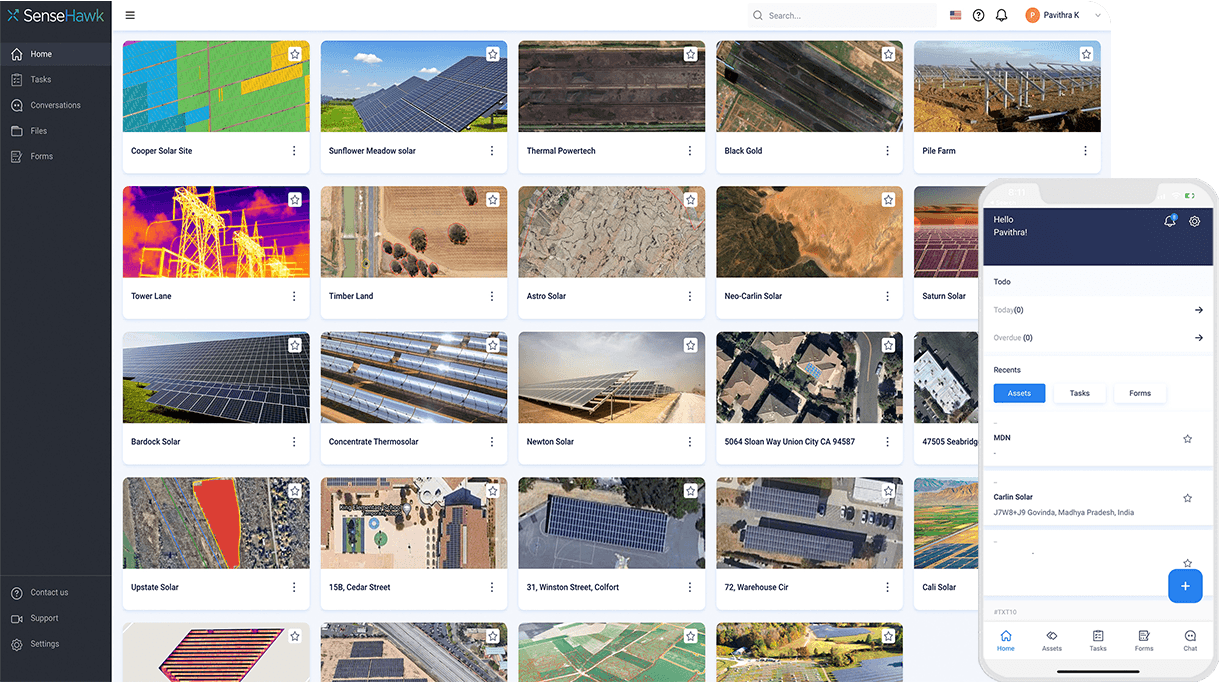Favorite the Sunflower Meadow solar card star
Viewport: 1222px width, 682px height.
(493, 54)
